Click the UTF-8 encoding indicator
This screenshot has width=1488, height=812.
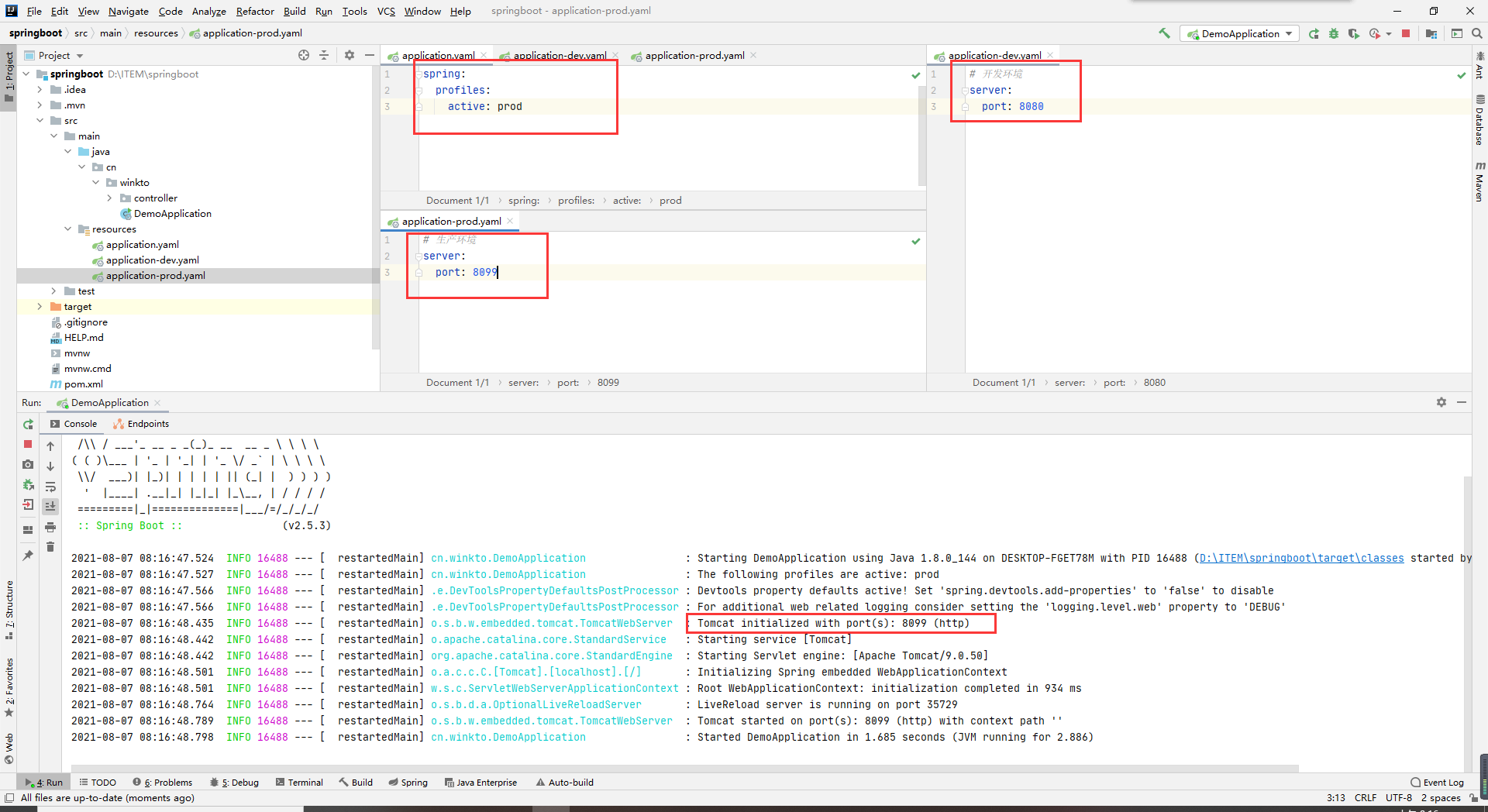click(1399, 798)
